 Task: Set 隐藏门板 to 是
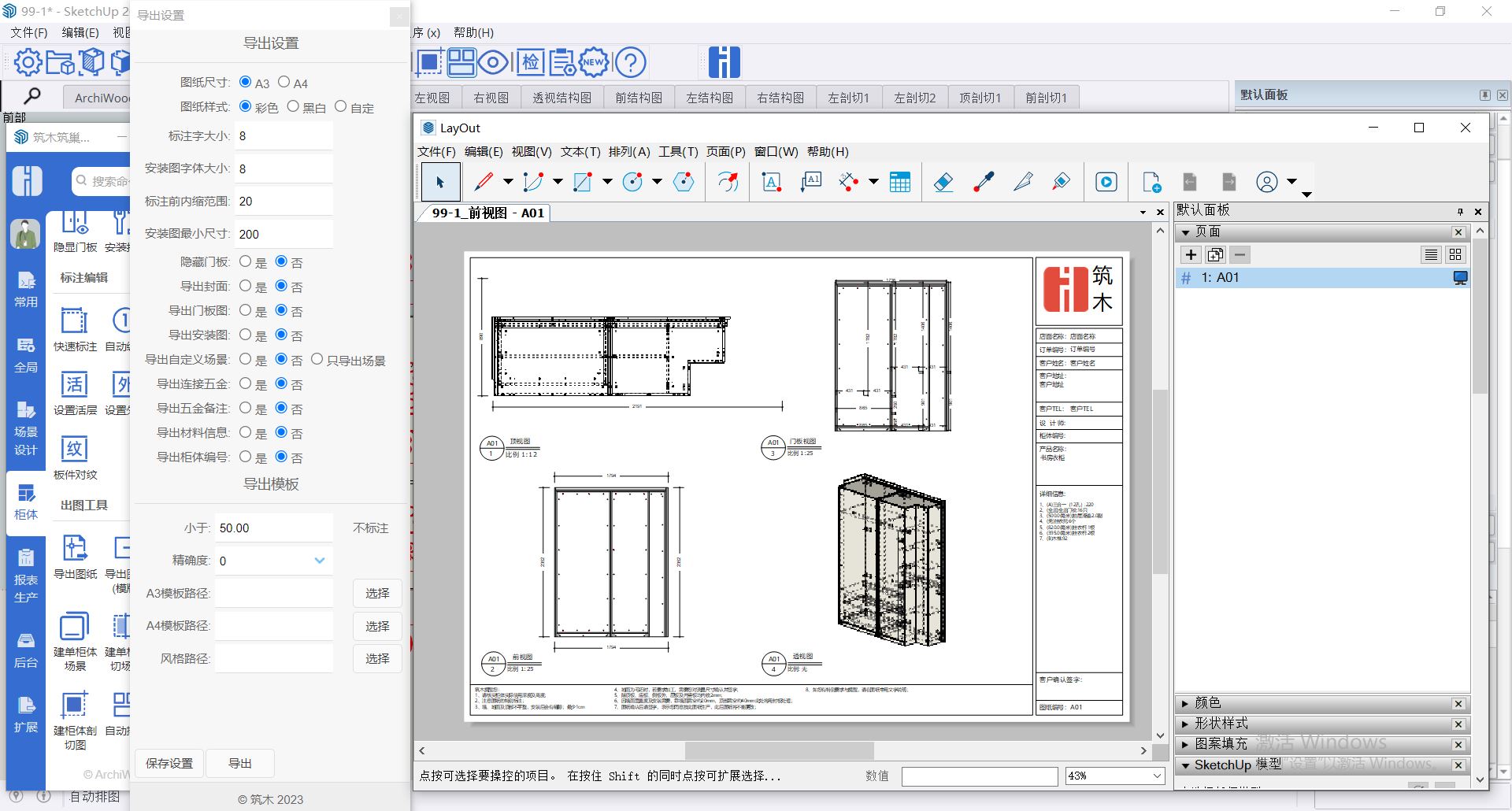(246, 261)
